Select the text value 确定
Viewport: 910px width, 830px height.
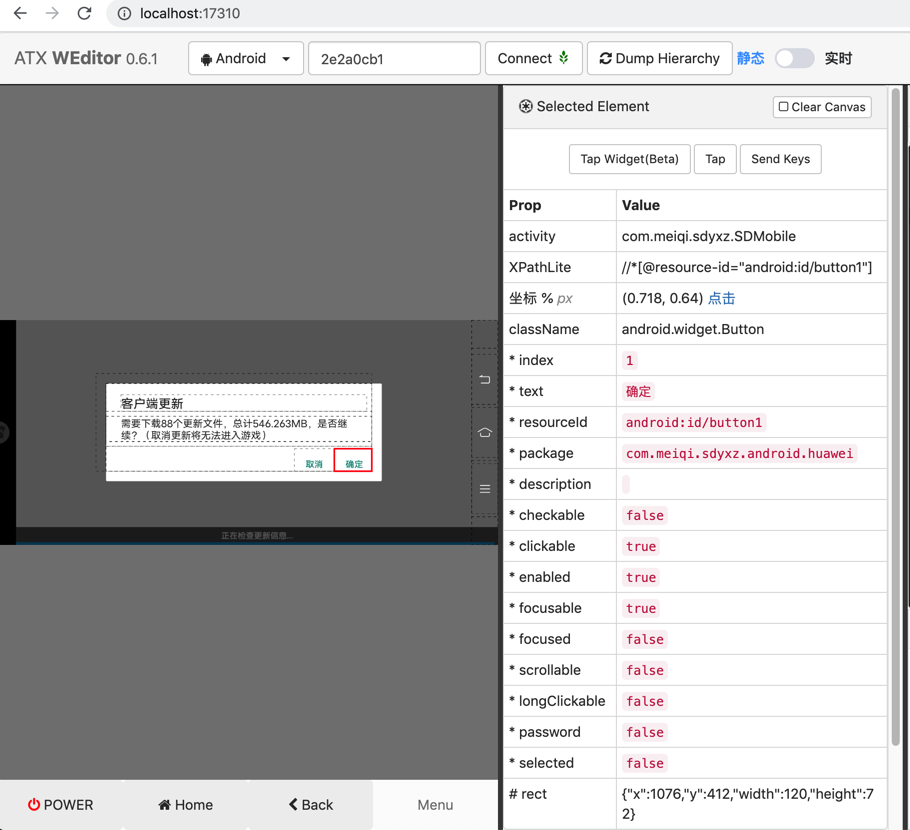(638, 391)
